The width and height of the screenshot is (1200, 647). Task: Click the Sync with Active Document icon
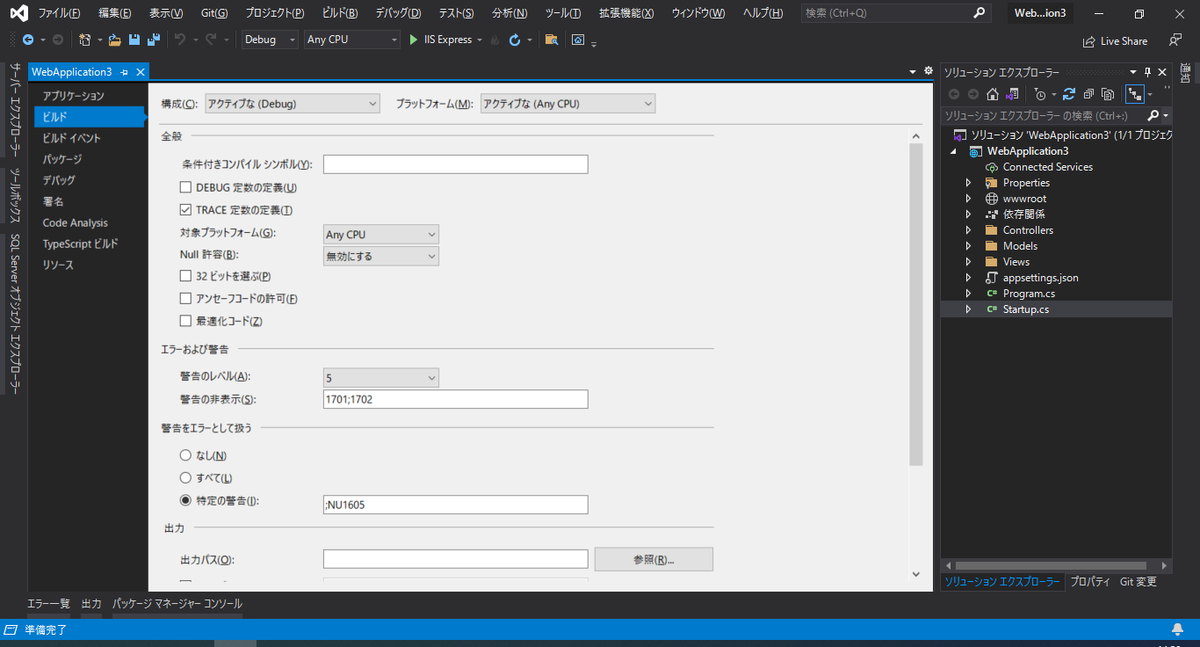tap(1069, 94)
